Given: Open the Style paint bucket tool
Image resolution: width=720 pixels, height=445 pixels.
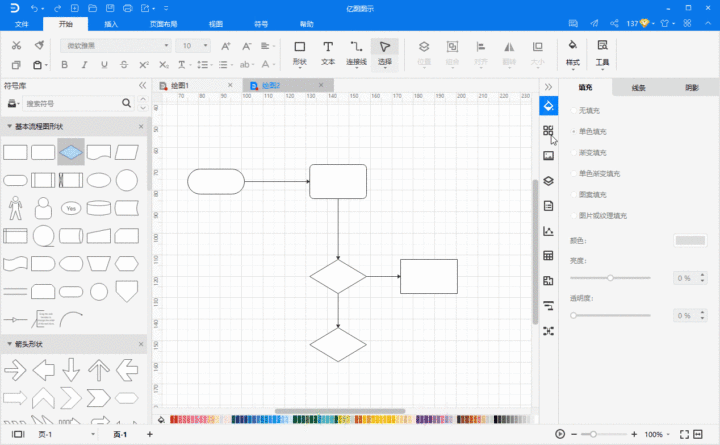Looking at the screenshot, I should 573,53.
